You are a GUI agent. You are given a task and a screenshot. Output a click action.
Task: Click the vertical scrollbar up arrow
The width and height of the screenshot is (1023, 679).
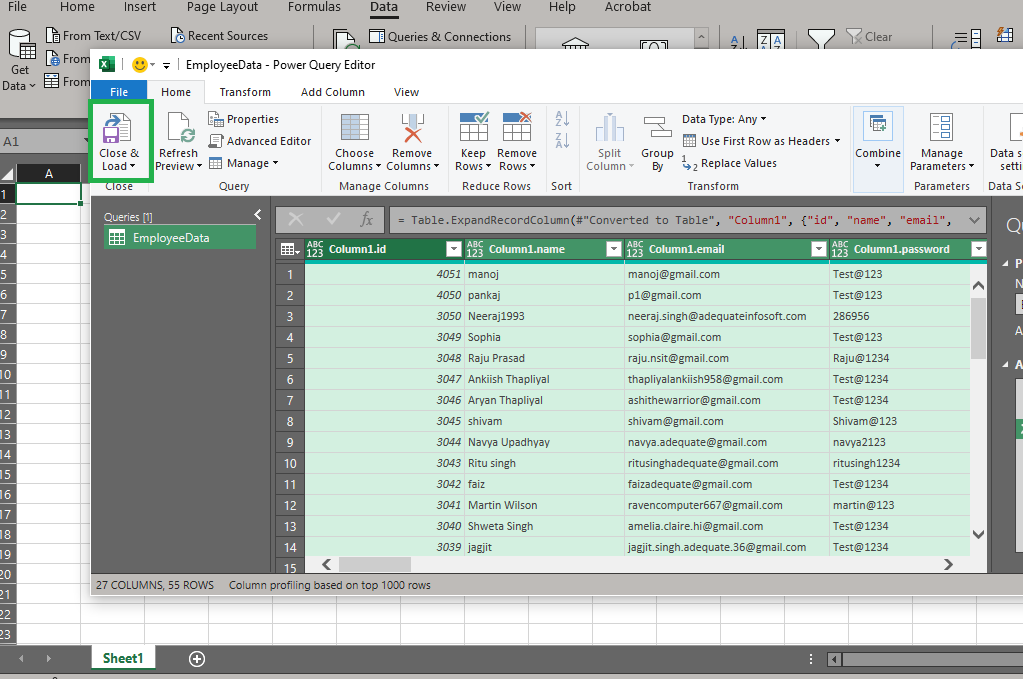(978, 285)
